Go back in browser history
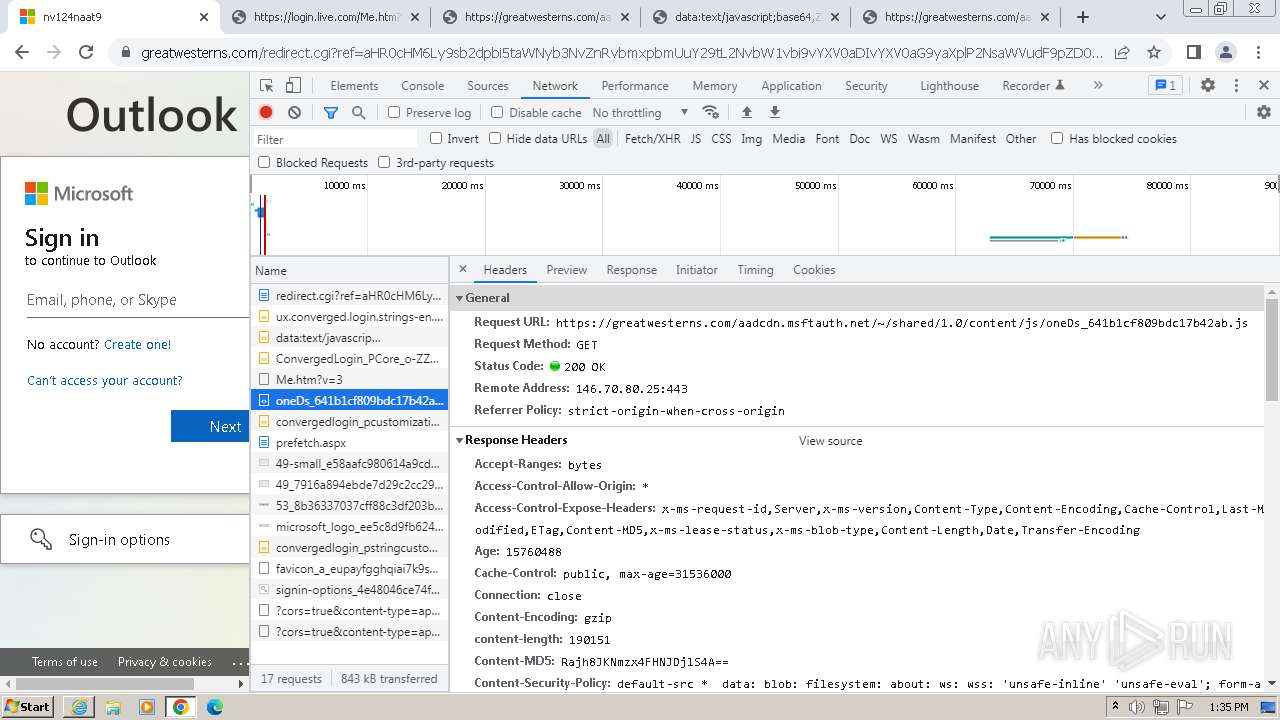The image size is (1280, 720). pos(23,53)
